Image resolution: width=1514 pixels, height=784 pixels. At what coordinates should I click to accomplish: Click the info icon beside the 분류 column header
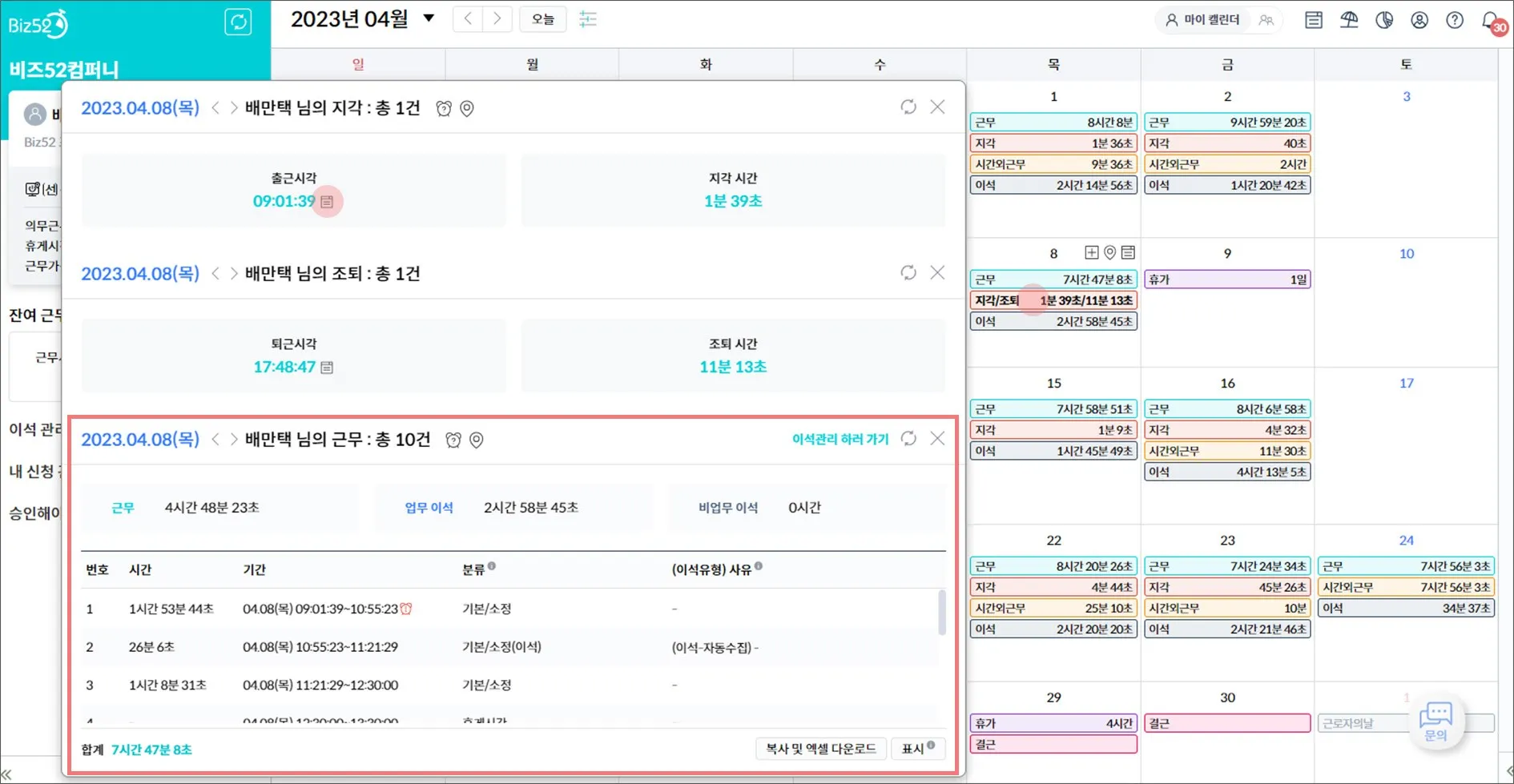point(492,566)
